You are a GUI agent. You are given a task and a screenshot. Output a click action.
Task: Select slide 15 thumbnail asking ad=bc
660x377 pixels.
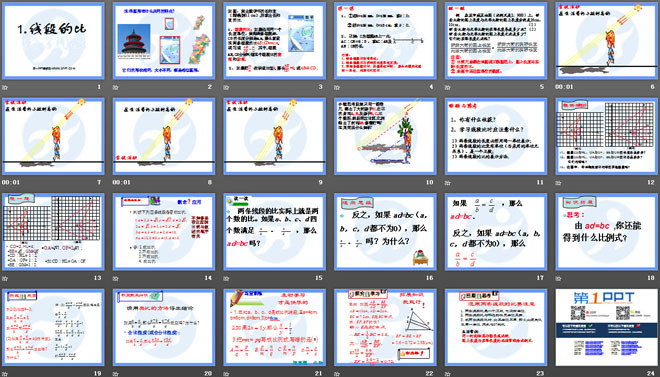(274, 232)
